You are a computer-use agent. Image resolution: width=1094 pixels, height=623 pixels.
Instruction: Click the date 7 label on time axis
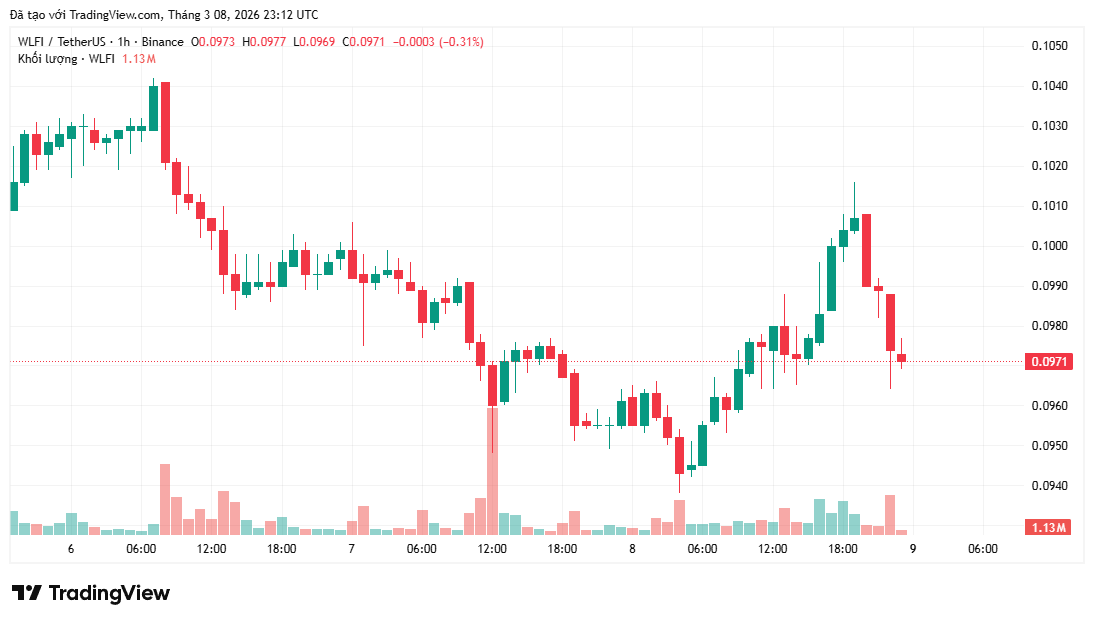(x=351, y=549)
